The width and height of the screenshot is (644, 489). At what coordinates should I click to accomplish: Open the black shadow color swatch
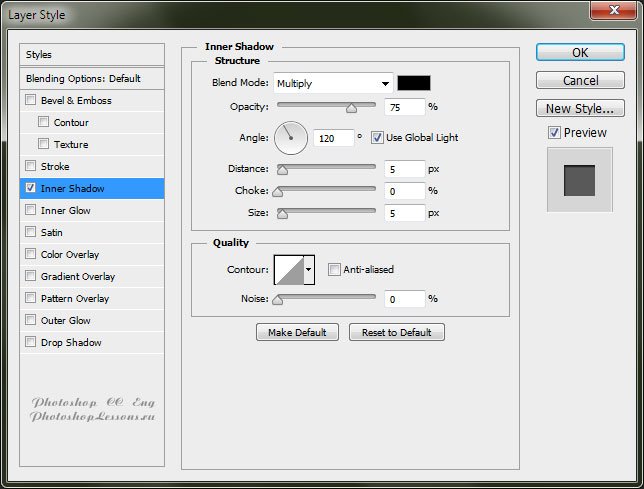tap(414, 83)
